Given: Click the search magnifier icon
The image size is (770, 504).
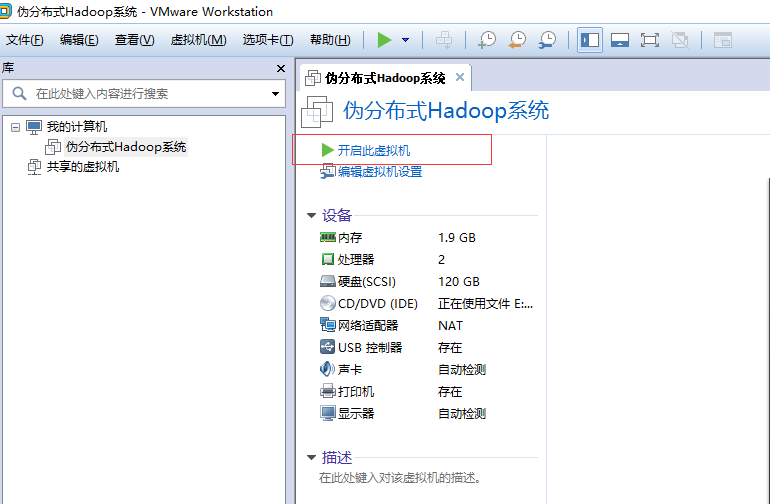Looking at the screenshot, I should coord(19,93).
